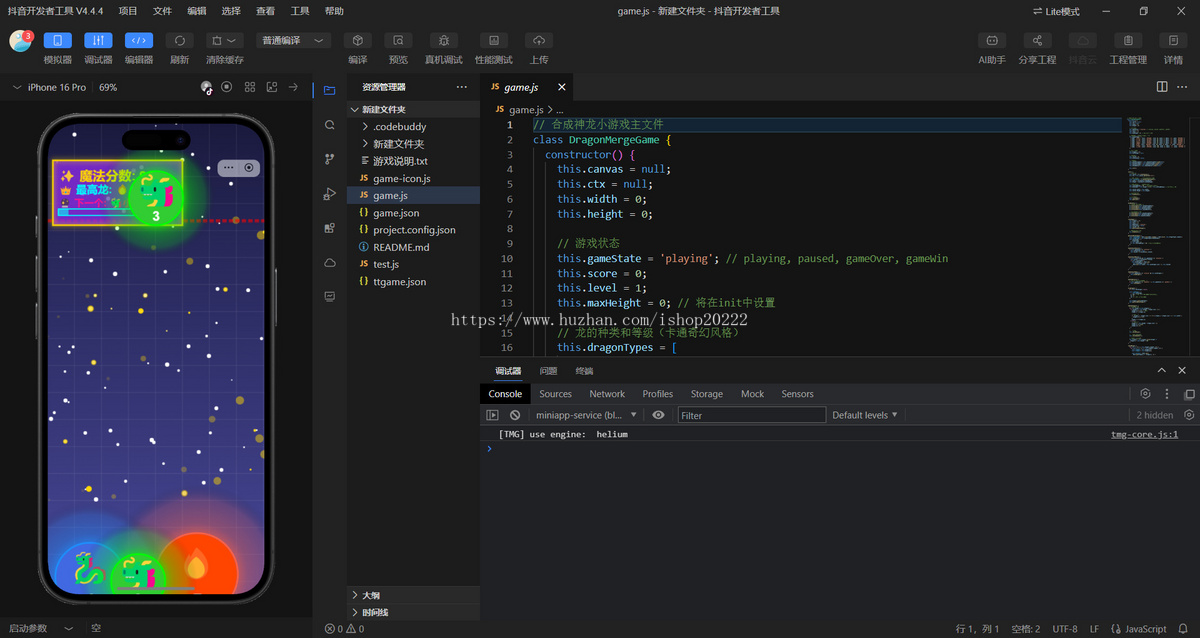Open the tmg-core.js:1 source link
This screenshot has width=1200, height=638.
[x=1144, y=435]
